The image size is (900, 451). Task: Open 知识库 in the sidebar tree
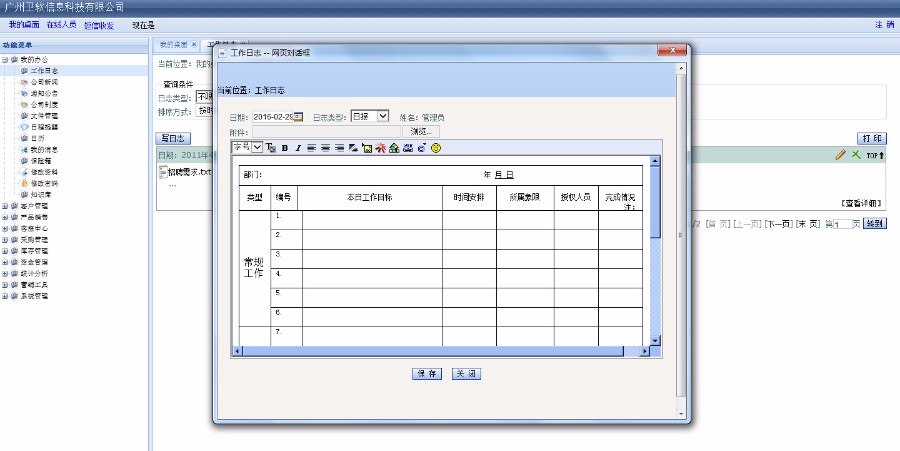pyautogui.click(x=40, y=195)
